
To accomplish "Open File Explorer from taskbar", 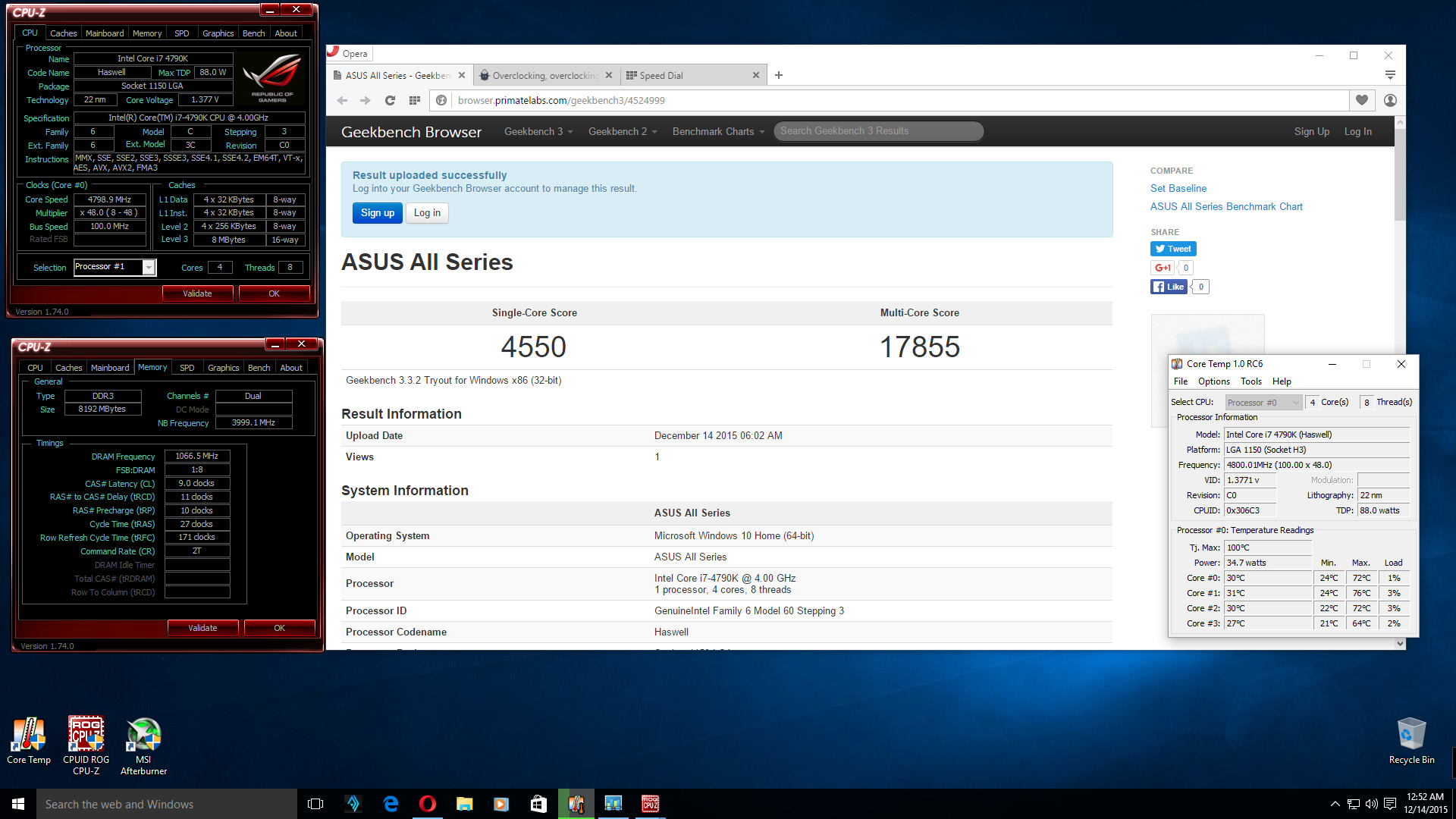I will [465, 804].
